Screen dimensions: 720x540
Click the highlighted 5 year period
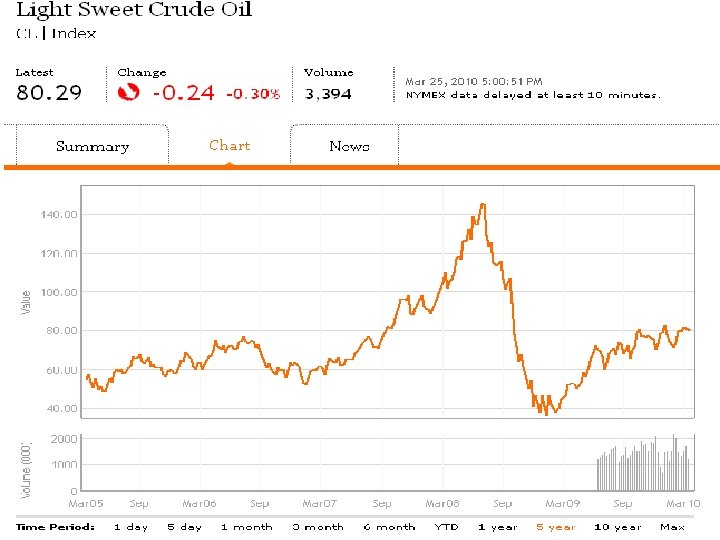tap(555, 527)
